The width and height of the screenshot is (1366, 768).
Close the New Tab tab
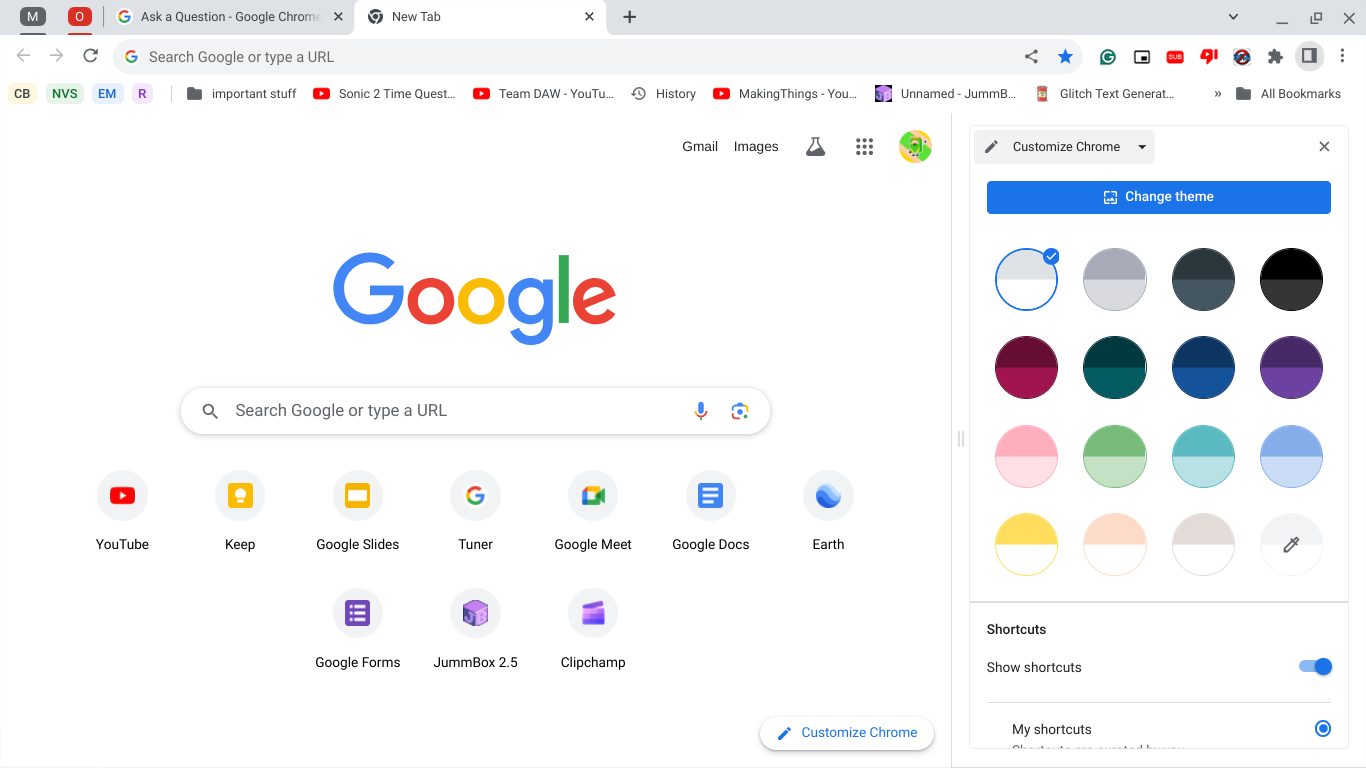tap(589, 17)
